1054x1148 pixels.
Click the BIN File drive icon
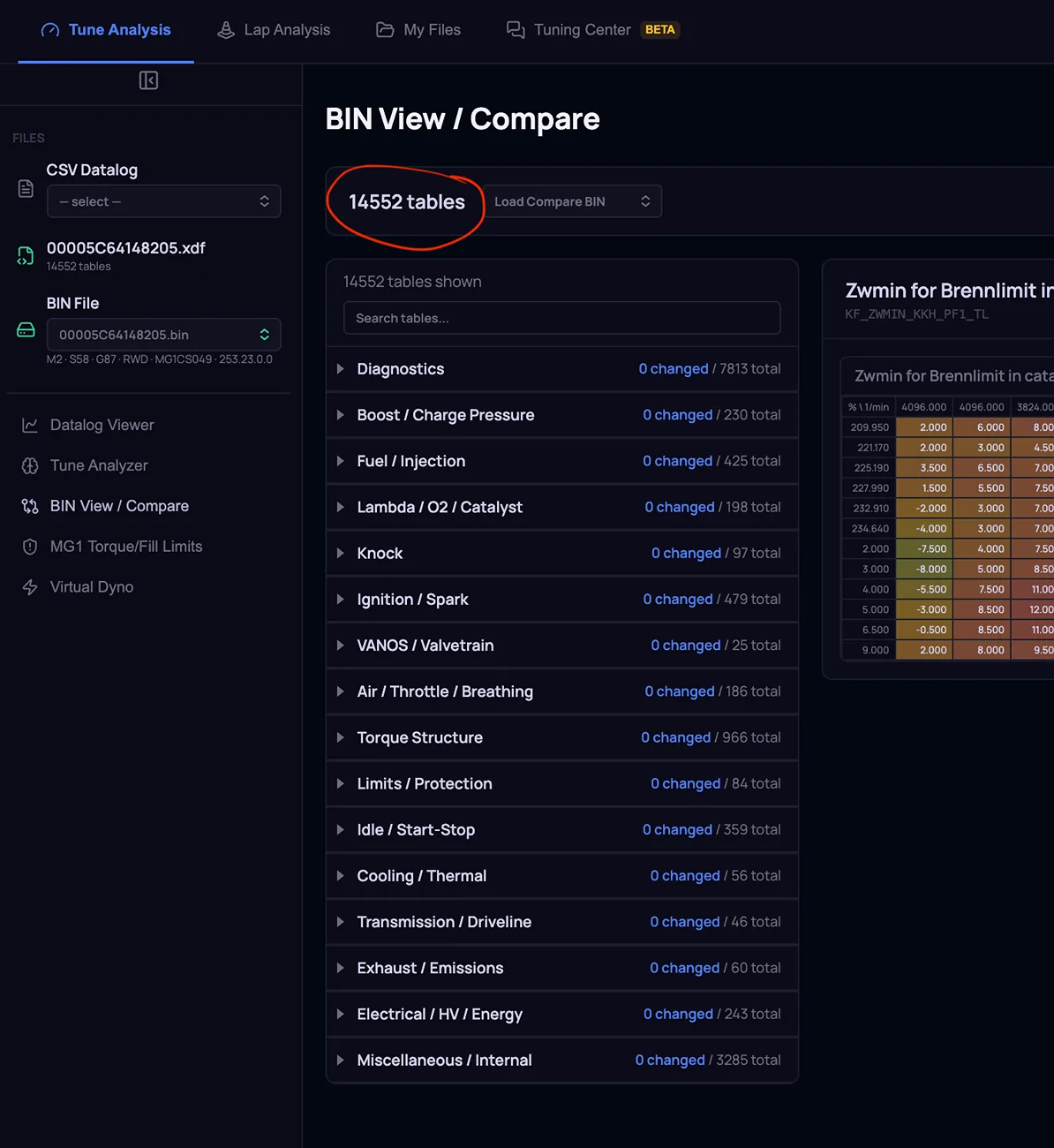tap(26, 329)
